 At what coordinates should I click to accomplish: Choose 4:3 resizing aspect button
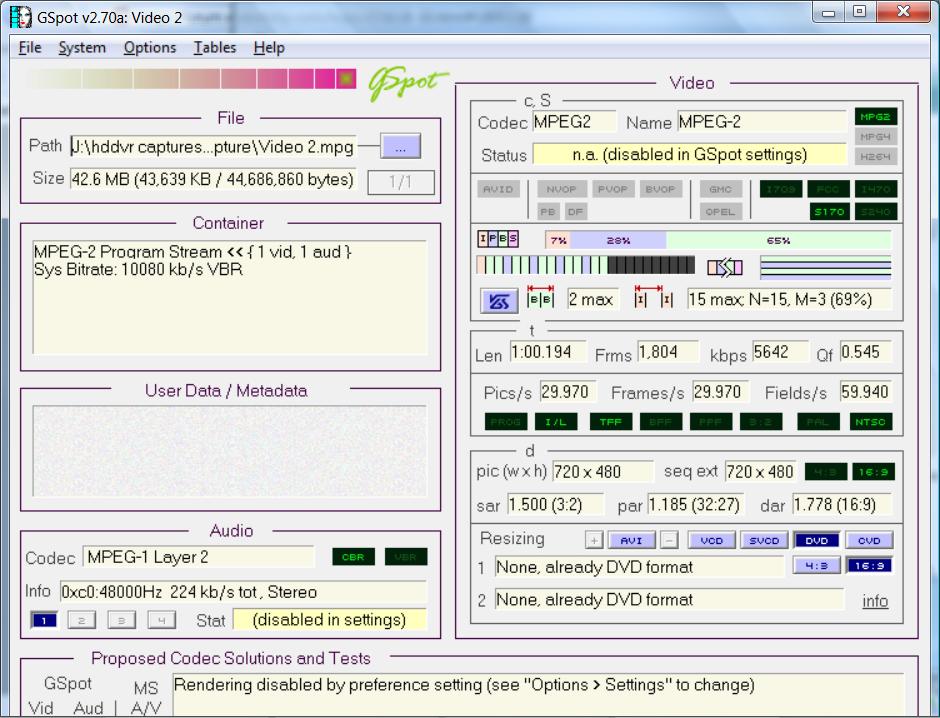[x=817, y=565]
